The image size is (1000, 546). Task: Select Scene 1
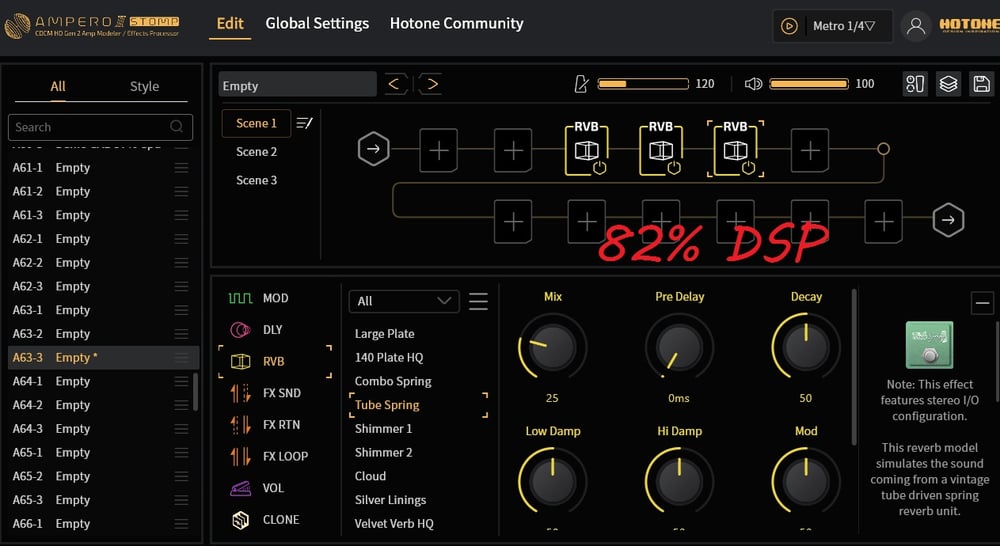tap(256, 123)
